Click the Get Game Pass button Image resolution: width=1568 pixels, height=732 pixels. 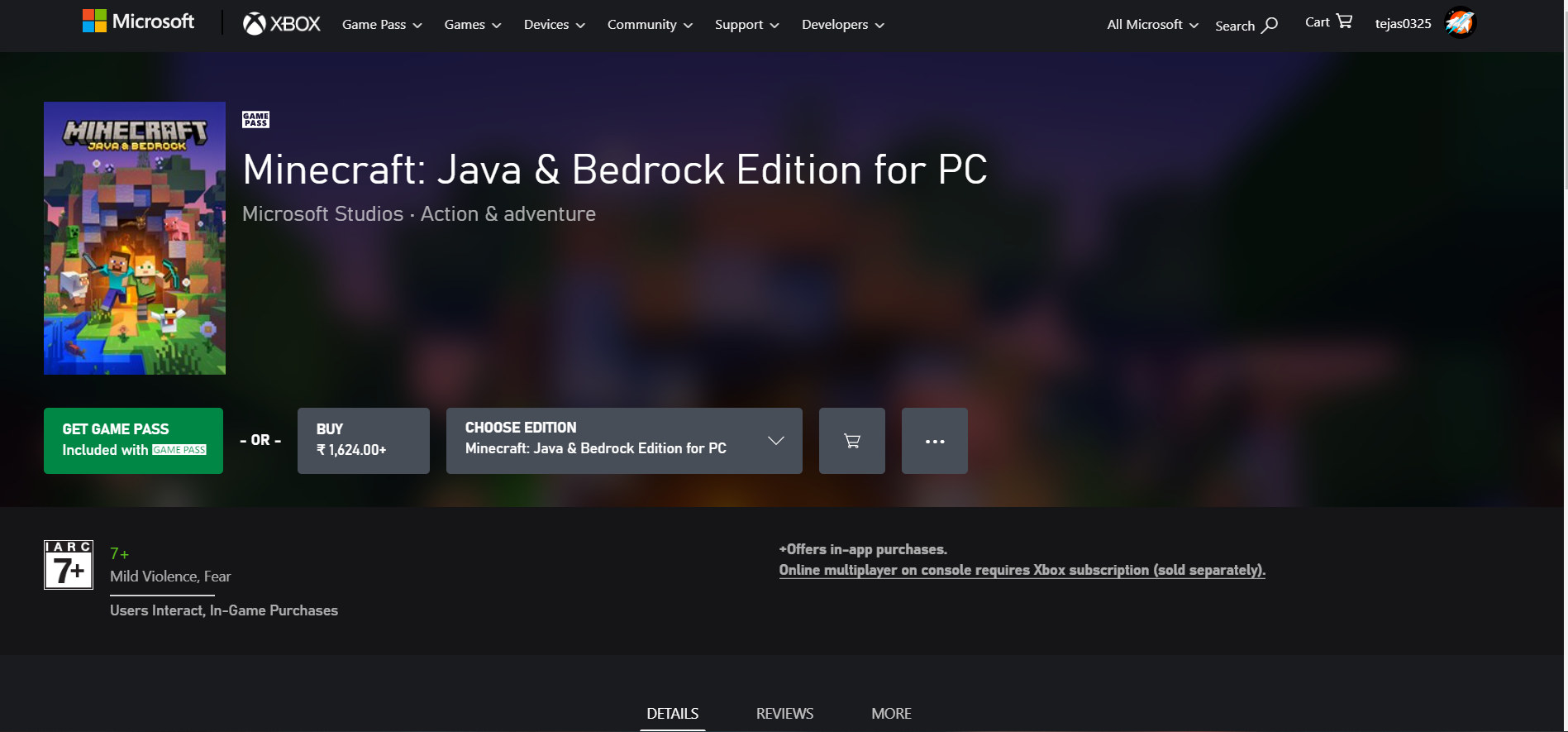click(133, 441)
